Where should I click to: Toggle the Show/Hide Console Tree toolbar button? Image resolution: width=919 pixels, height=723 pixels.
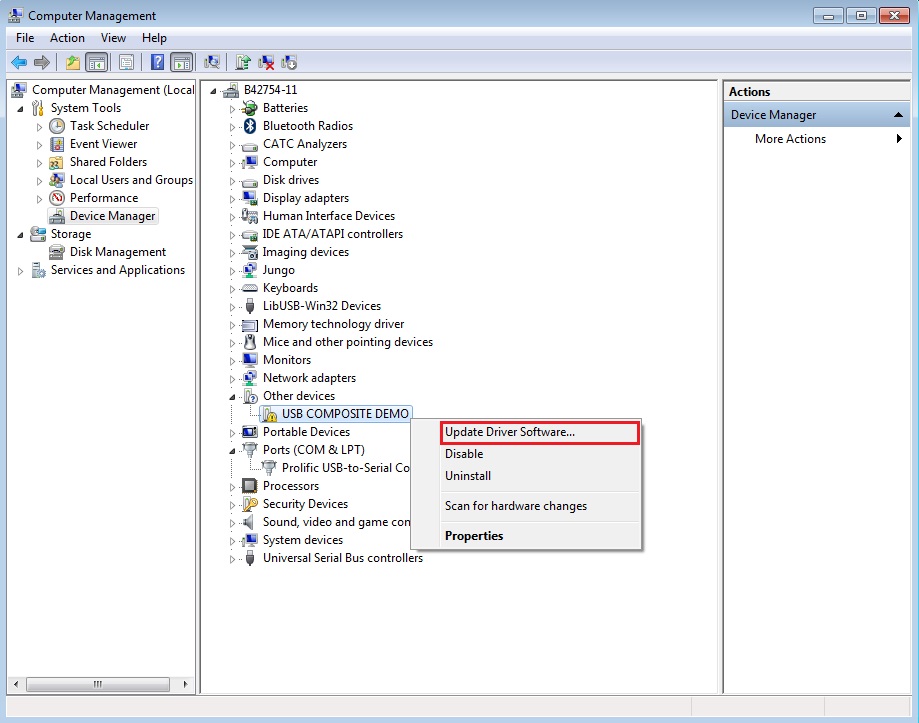pyautogui.click(x=97, y=62)
